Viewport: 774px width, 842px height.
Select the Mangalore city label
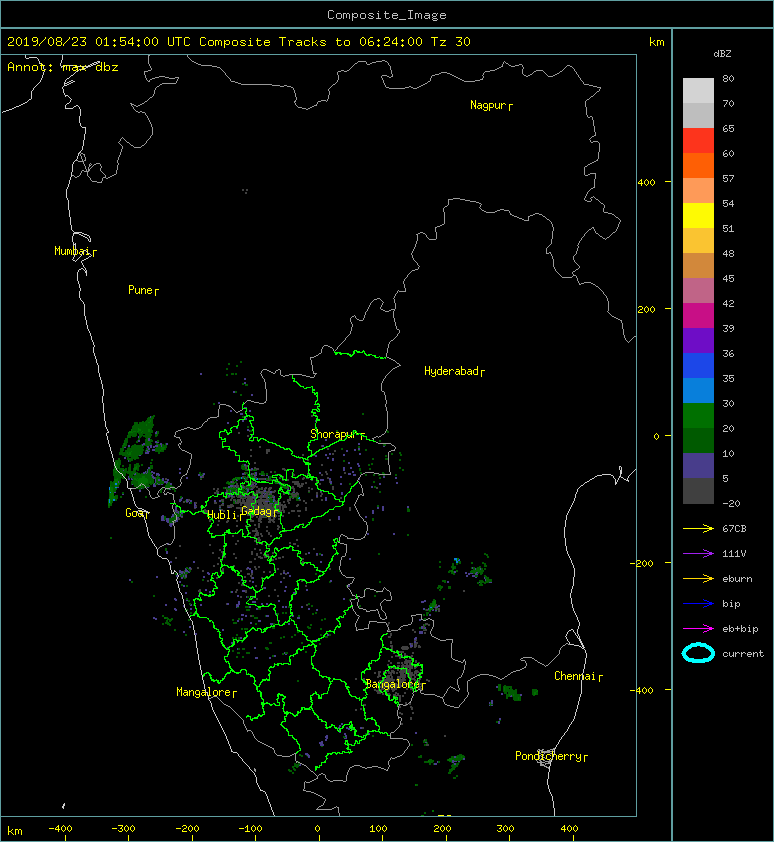point(206,692)
